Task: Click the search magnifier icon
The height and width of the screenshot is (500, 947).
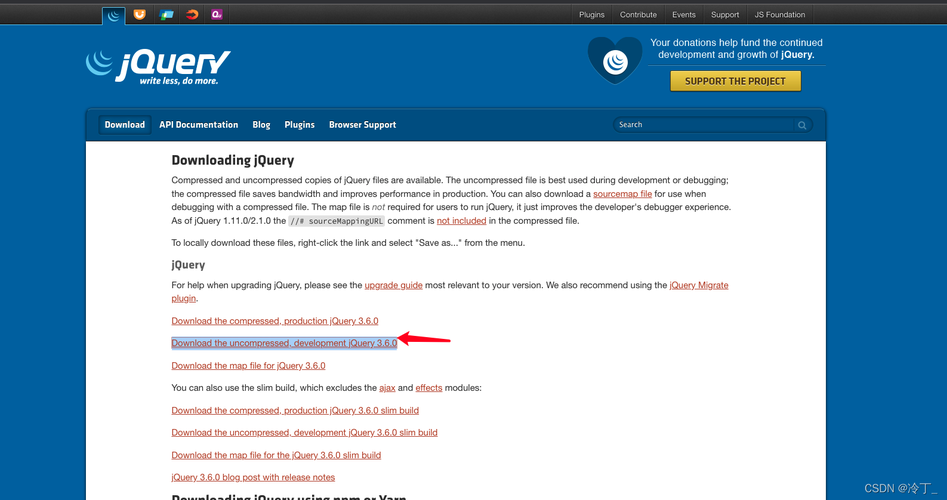Action: (x=802, y=125)
